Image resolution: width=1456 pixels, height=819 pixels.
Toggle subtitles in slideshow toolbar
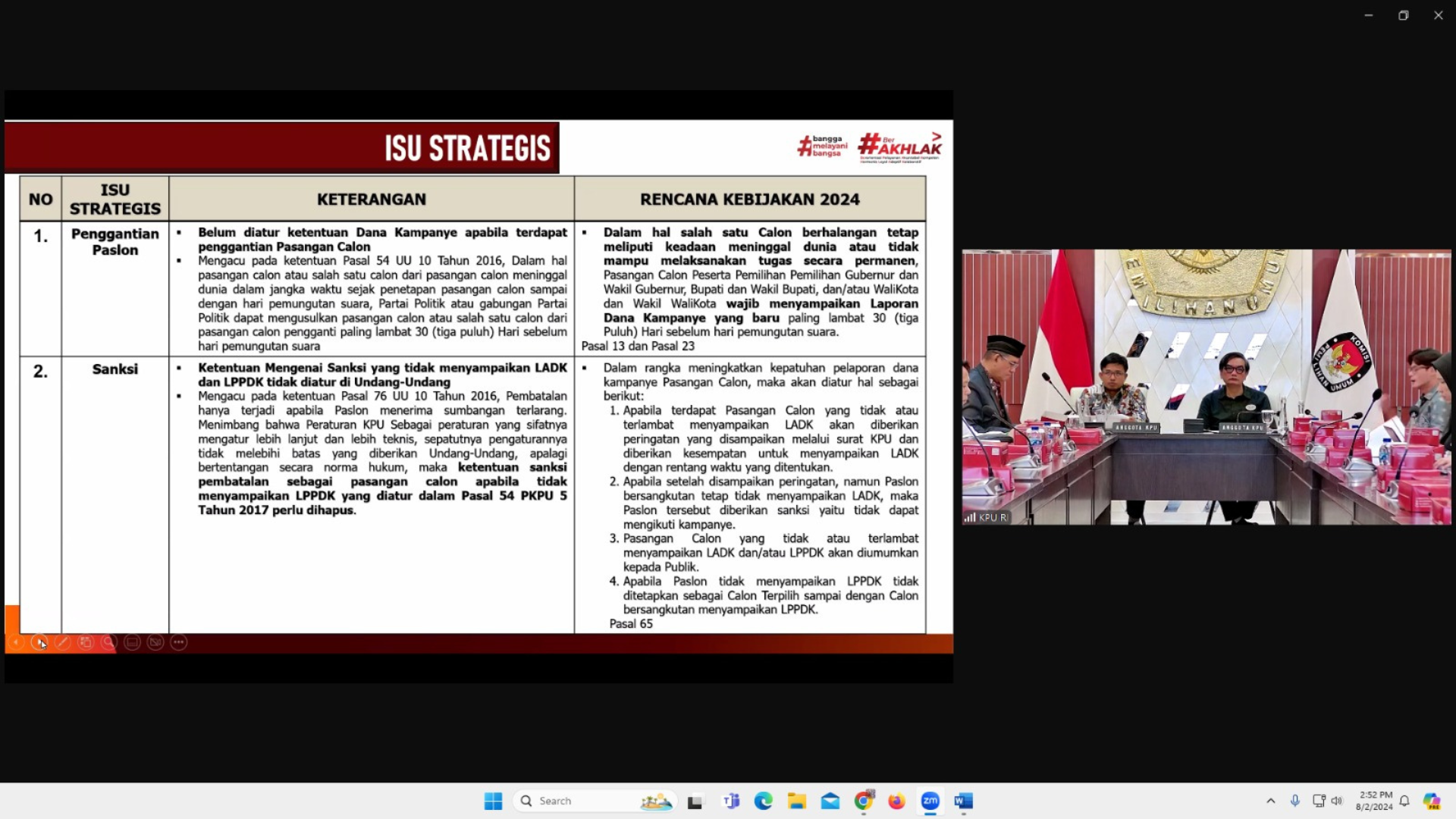pyautogui.click(x=132, y=642)
